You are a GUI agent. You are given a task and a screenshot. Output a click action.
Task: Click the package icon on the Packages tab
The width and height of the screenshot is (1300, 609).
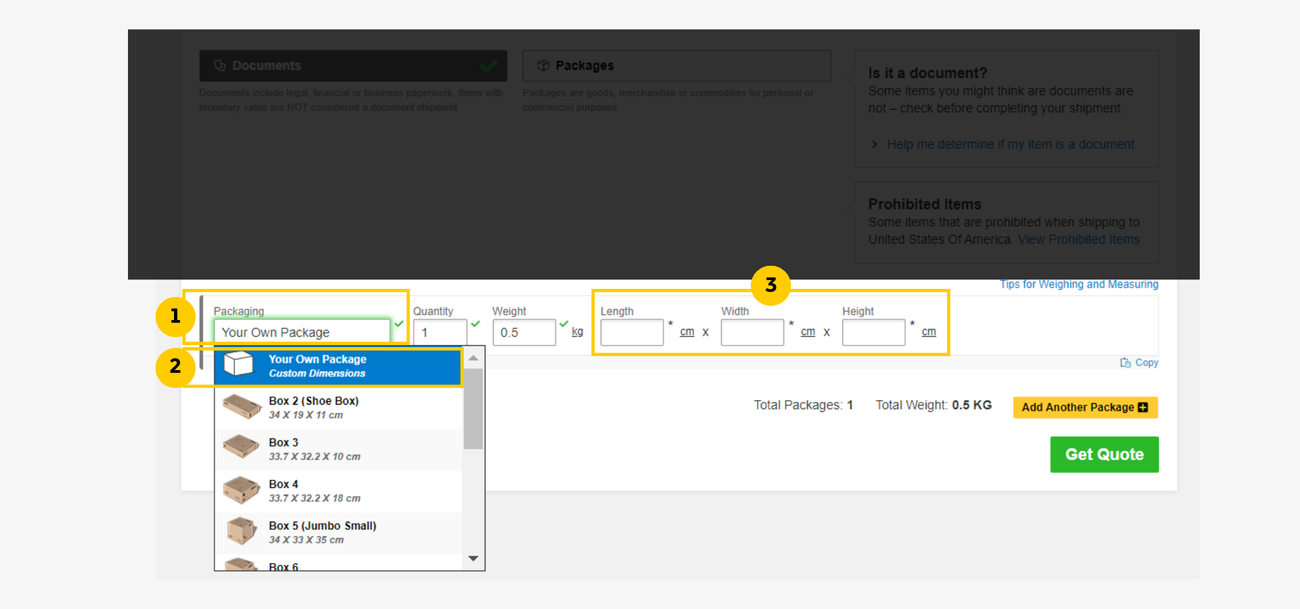pos(543,65)
